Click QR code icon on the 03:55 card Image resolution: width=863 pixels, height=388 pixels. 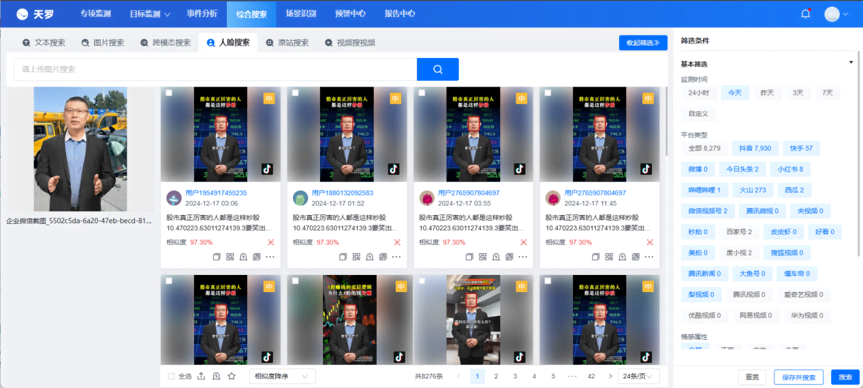pos(483,257)
